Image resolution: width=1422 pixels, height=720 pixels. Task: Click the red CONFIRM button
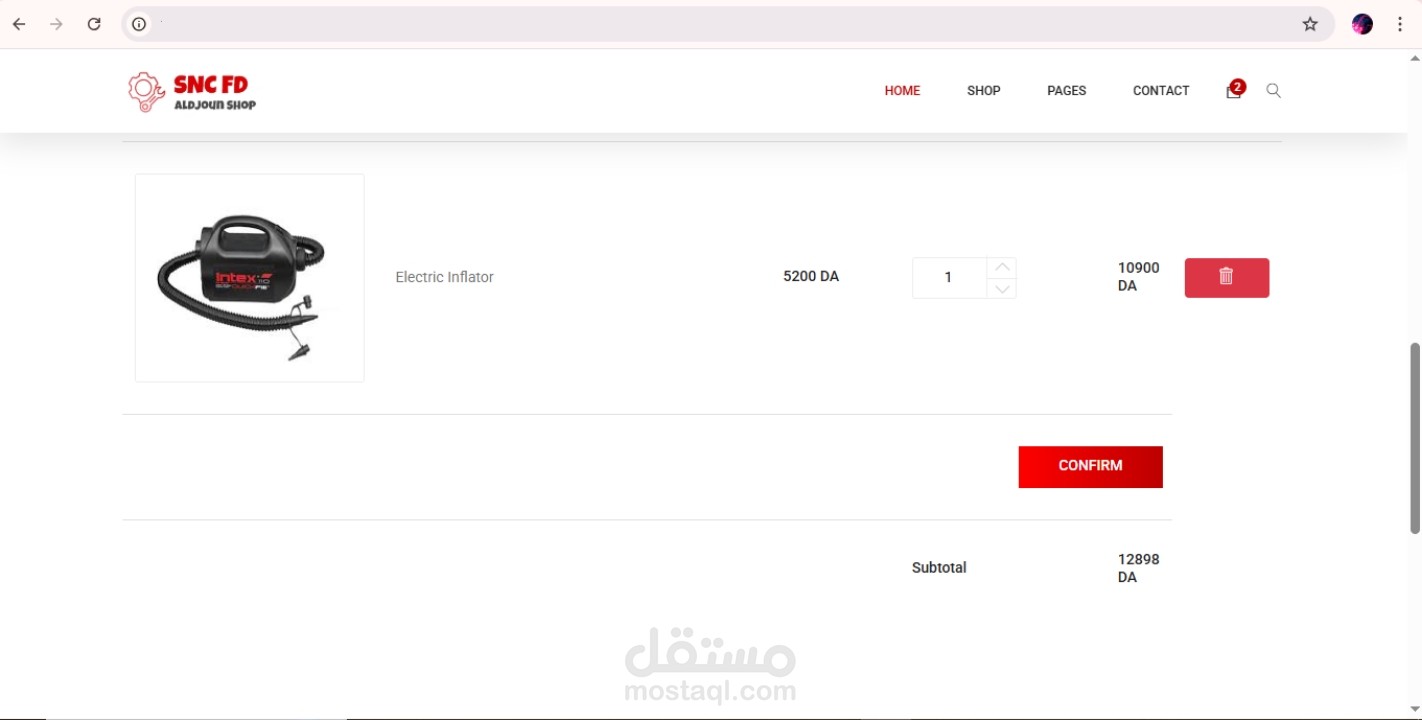(1091, 467)
